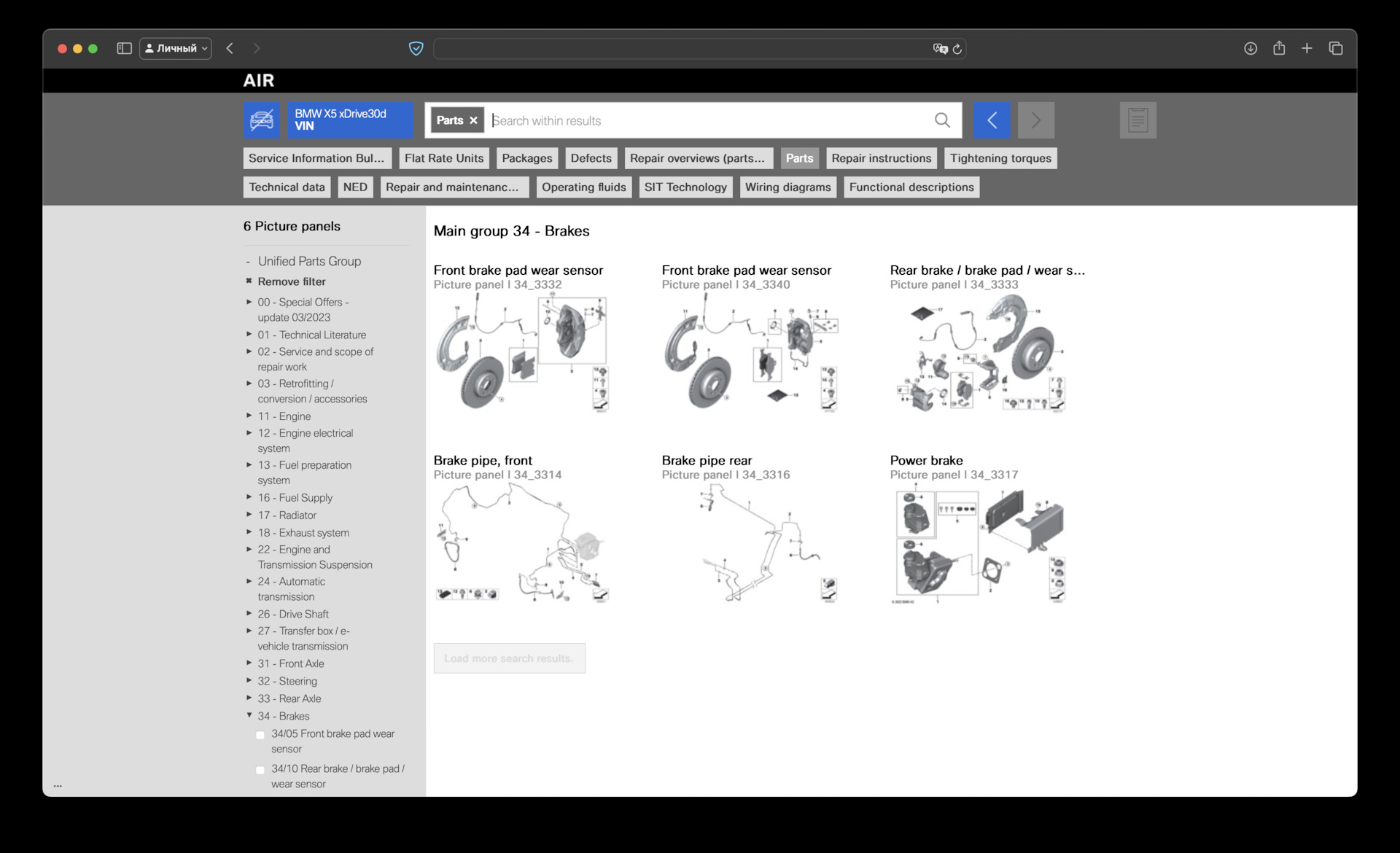Open Safari downloads icon
Image resolution: width=1400 pixels, height=853 pixels.
pyautogui.click(x=1251, y=48)
